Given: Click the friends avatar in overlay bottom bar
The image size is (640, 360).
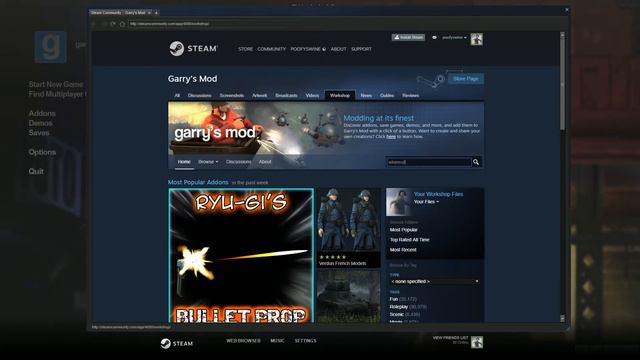Looking at the screenshot, I should coord(477,342).
